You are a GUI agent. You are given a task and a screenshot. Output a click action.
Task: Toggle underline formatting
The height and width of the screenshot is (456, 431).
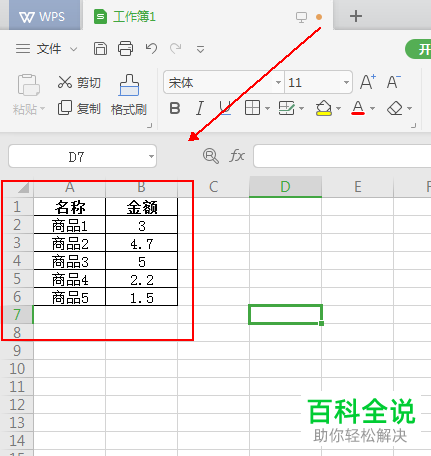click(x=225, y=108)
